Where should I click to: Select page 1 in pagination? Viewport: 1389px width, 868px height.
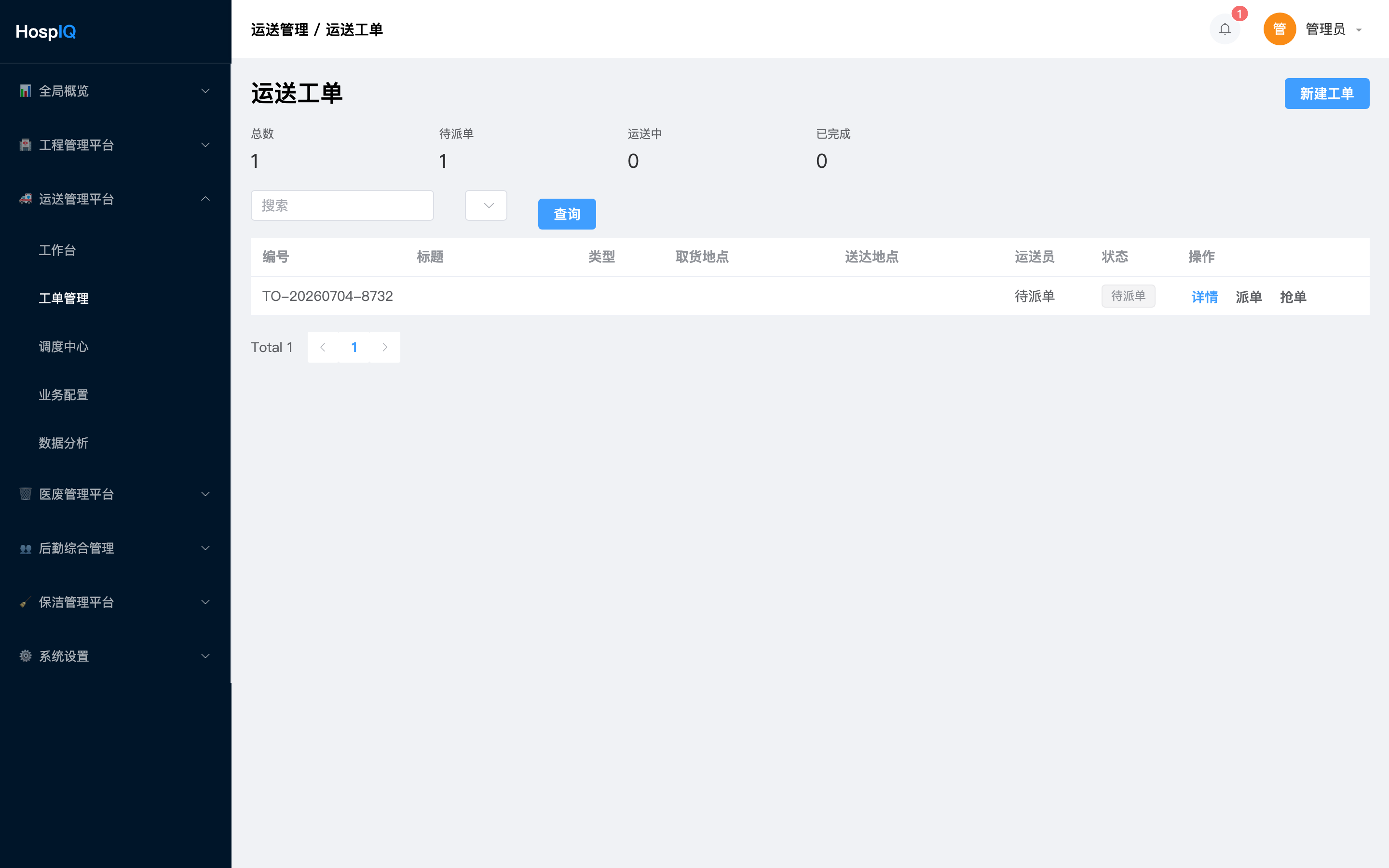click(x=354, y=347)
